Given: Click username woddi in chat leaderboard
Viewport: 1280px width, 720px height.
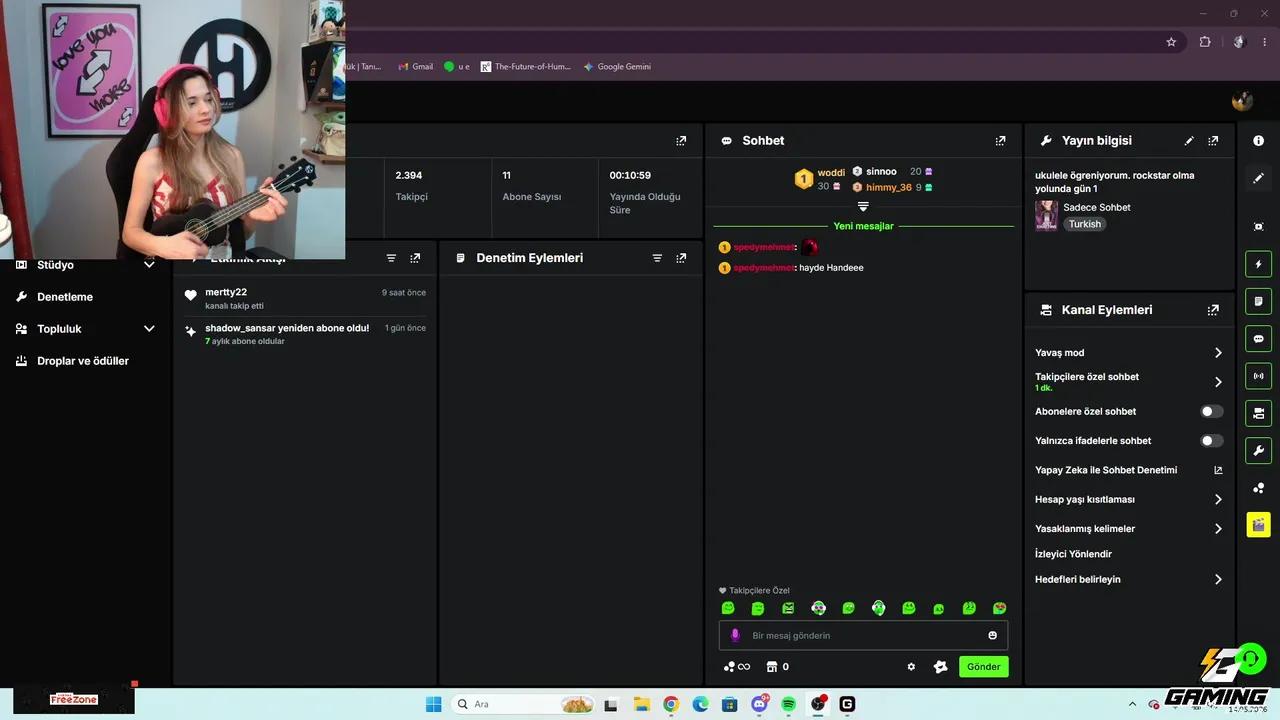Looking at the screenshot, I should [831, 173].
